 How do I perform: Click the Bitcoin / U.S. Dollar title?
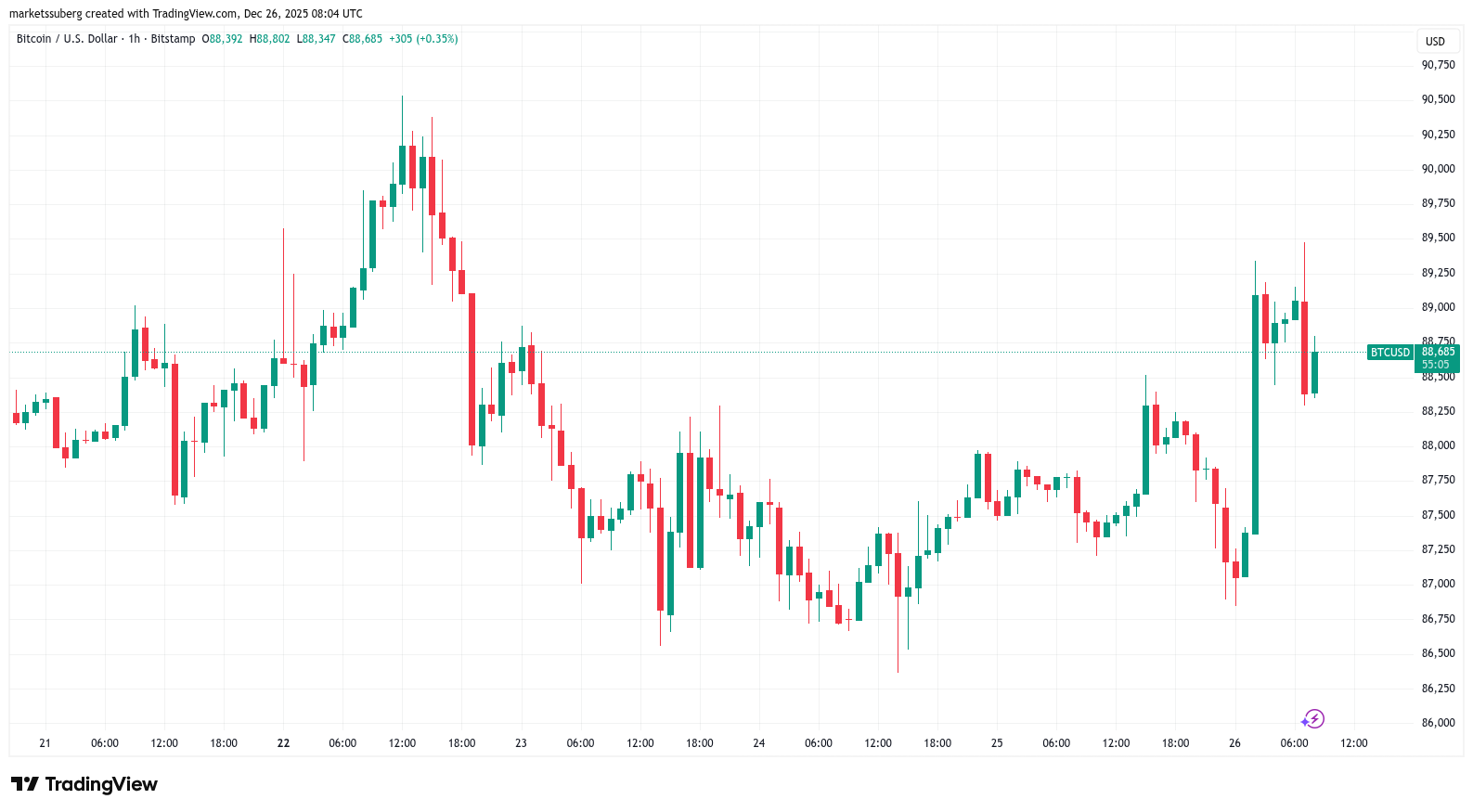pos(67,39)
